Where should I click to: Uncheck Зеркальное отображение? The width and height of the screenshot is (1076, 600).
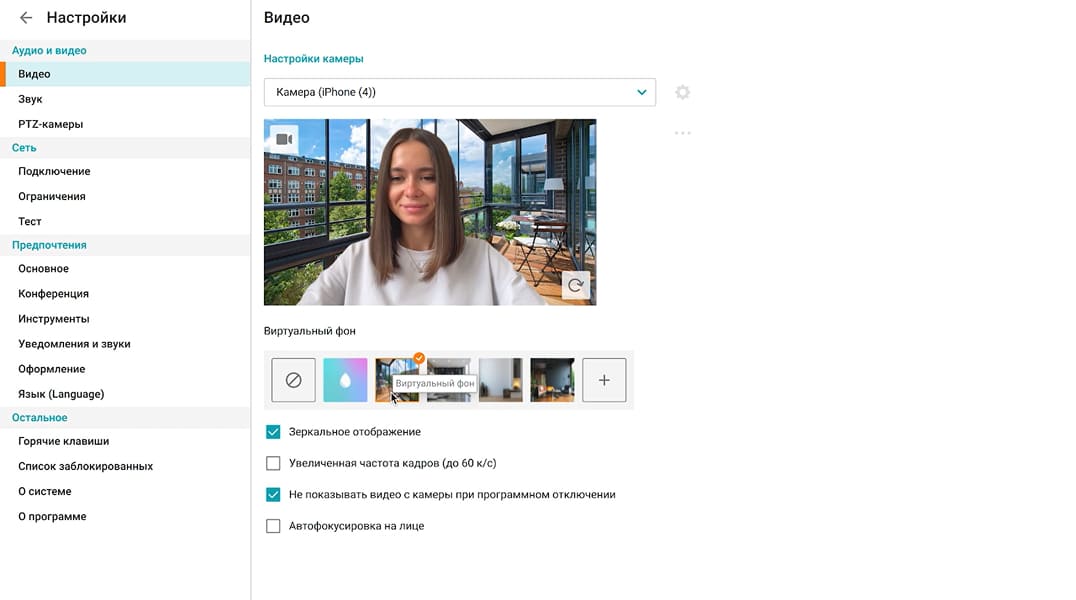[x=273, y=432]
